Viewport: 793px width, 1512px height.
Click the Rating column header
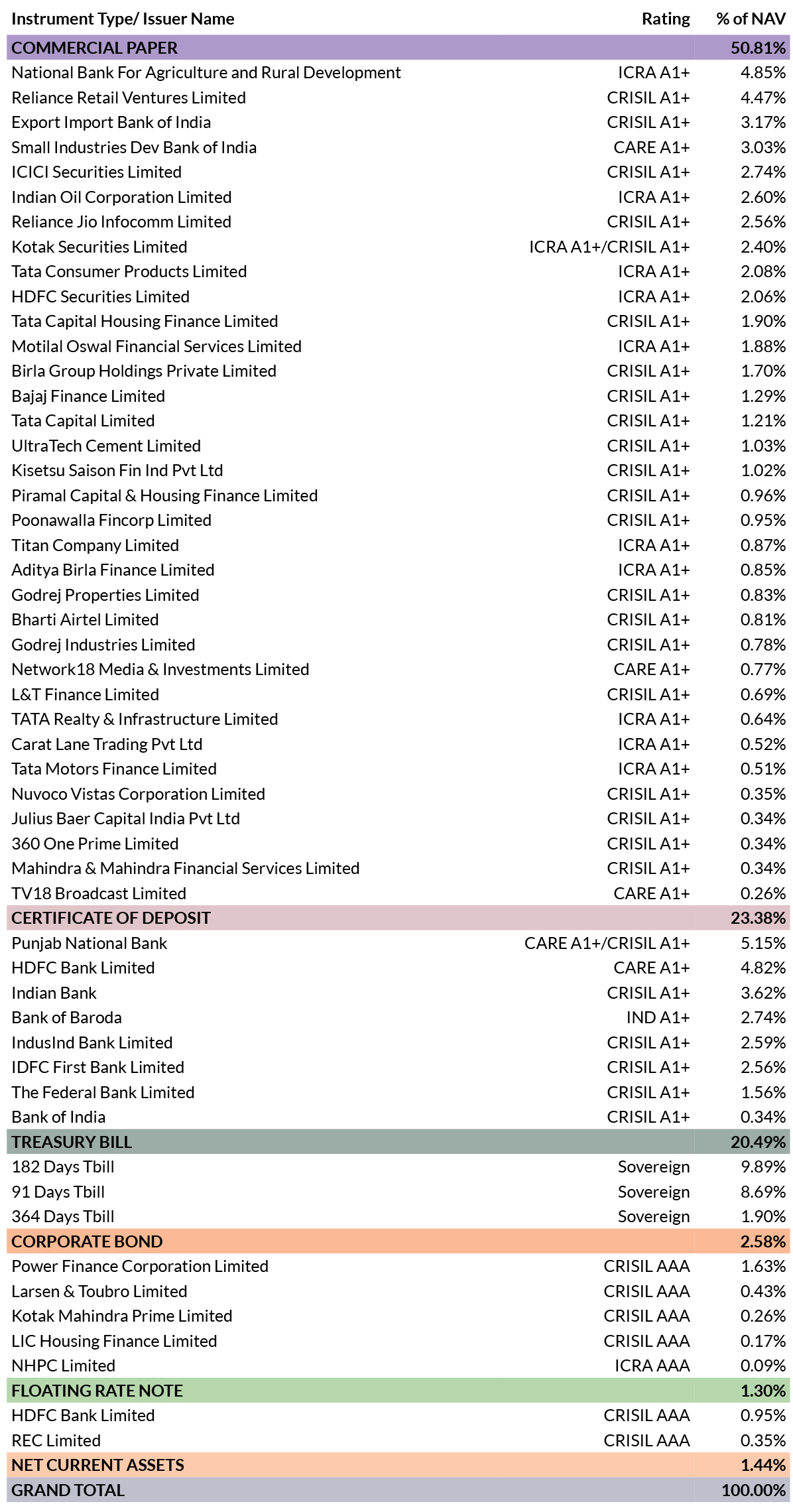666,19
